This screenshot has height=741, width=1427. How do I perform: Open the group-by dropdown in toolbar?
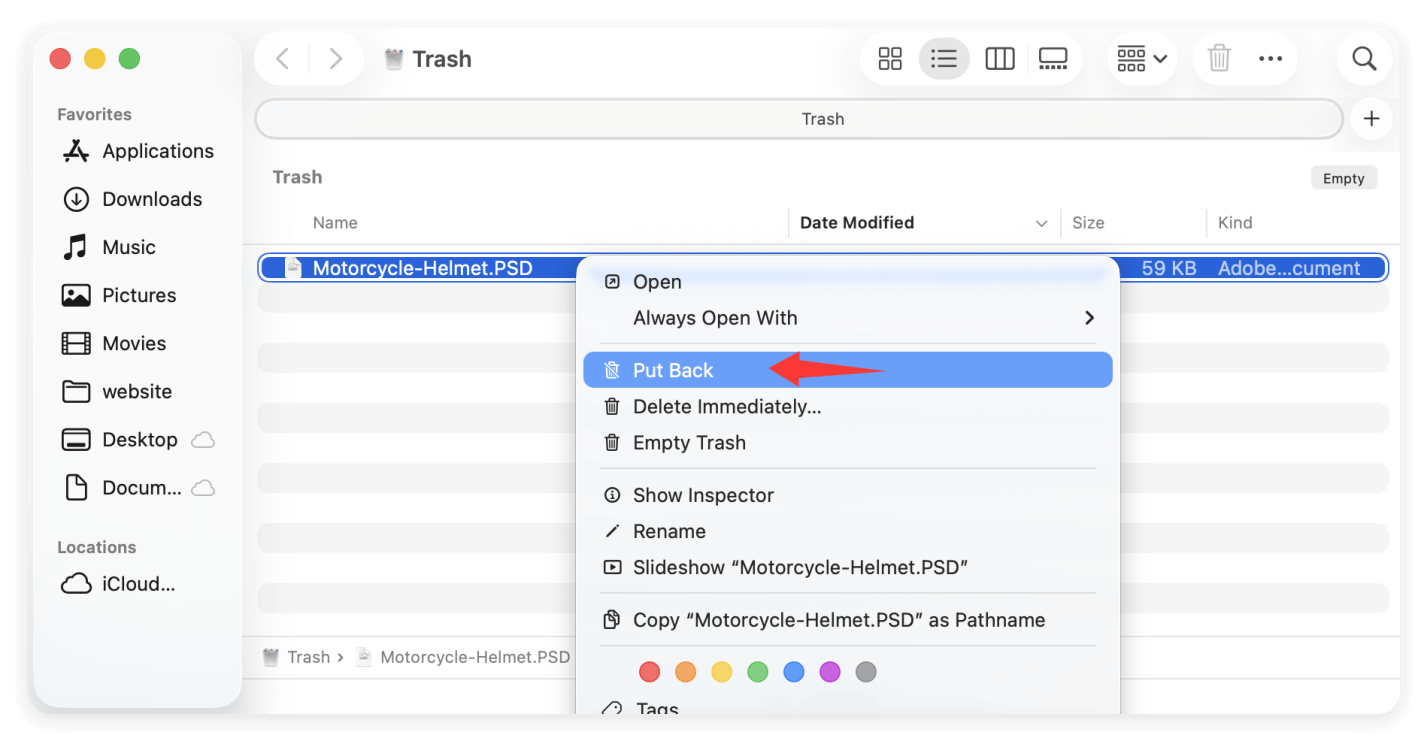[1140, 58]
